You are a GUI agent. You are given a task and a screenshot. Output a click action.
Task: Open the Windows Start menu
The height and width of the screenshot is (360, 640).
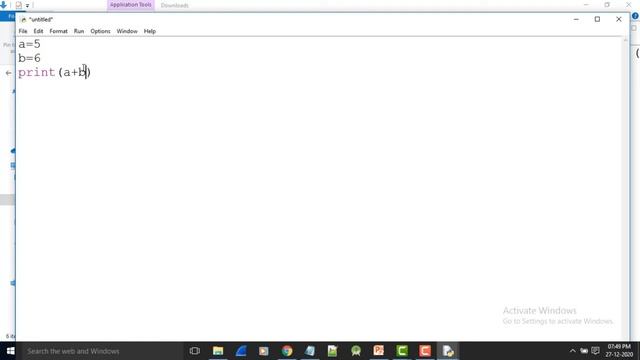point(10,351)
